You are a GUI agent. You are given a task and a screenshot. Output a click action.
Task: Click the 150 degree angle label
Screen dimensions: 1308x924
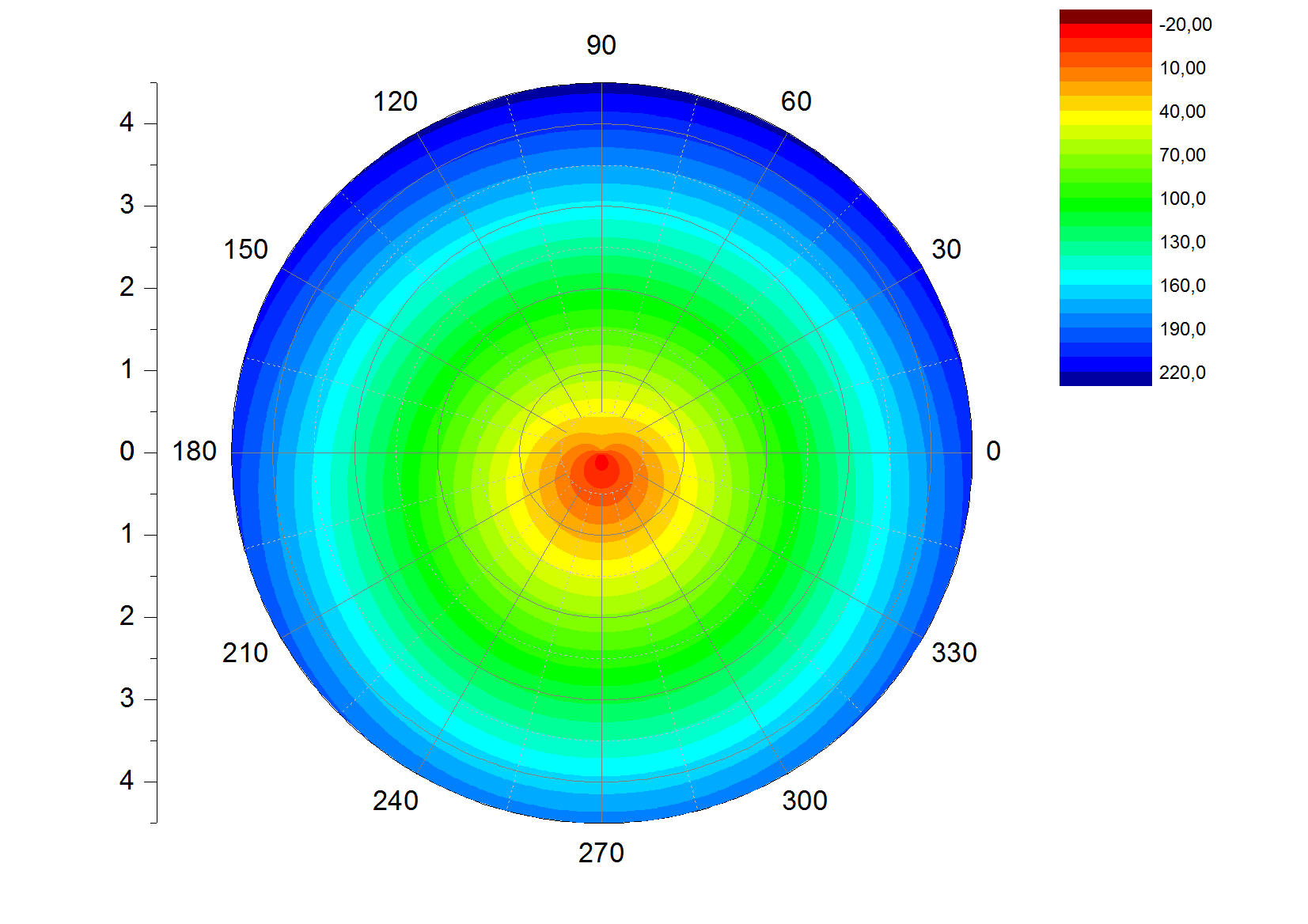[x=245, y=249]
